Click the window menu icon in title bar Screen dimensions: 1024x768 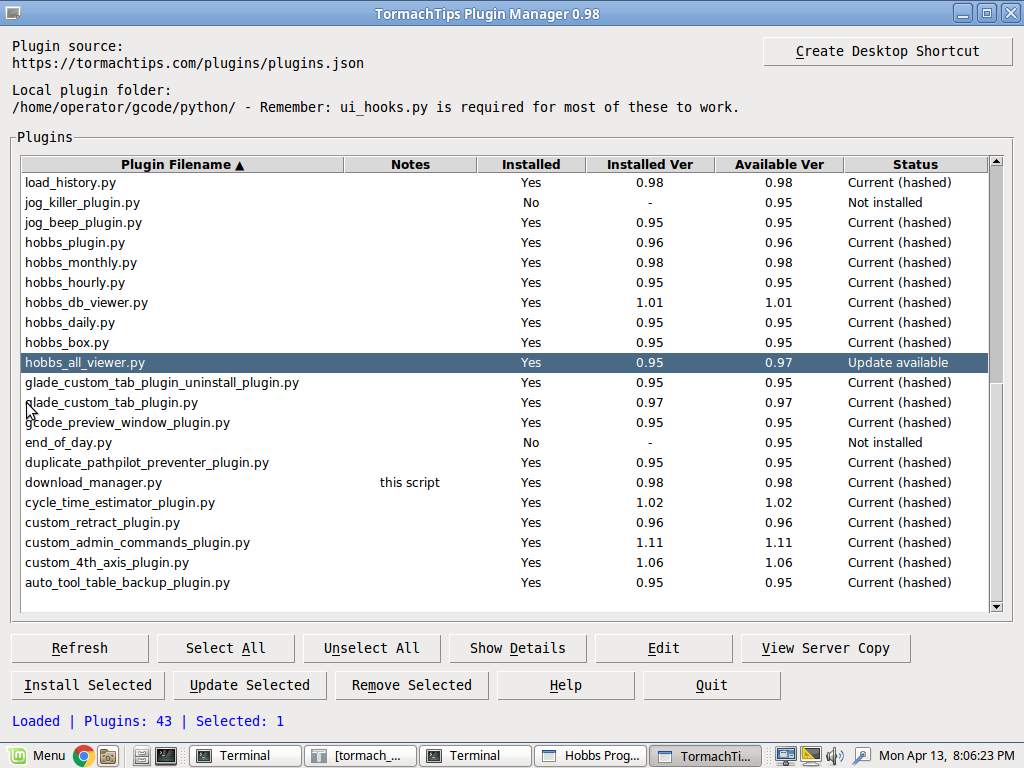13,13
